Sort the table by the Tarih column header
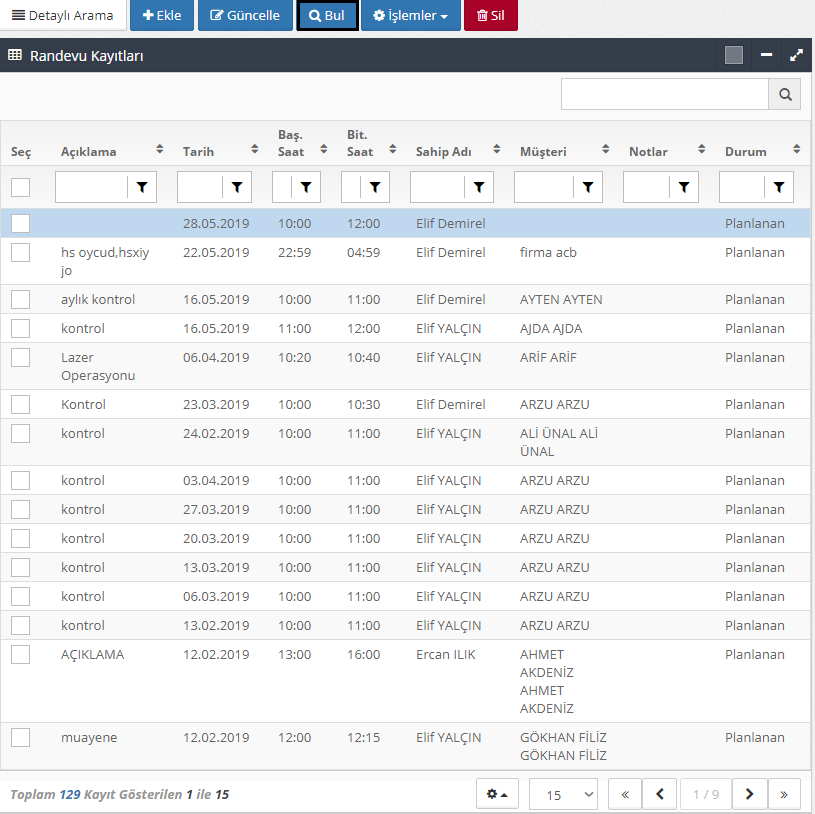815x814 pixels. tap(198, 151)
